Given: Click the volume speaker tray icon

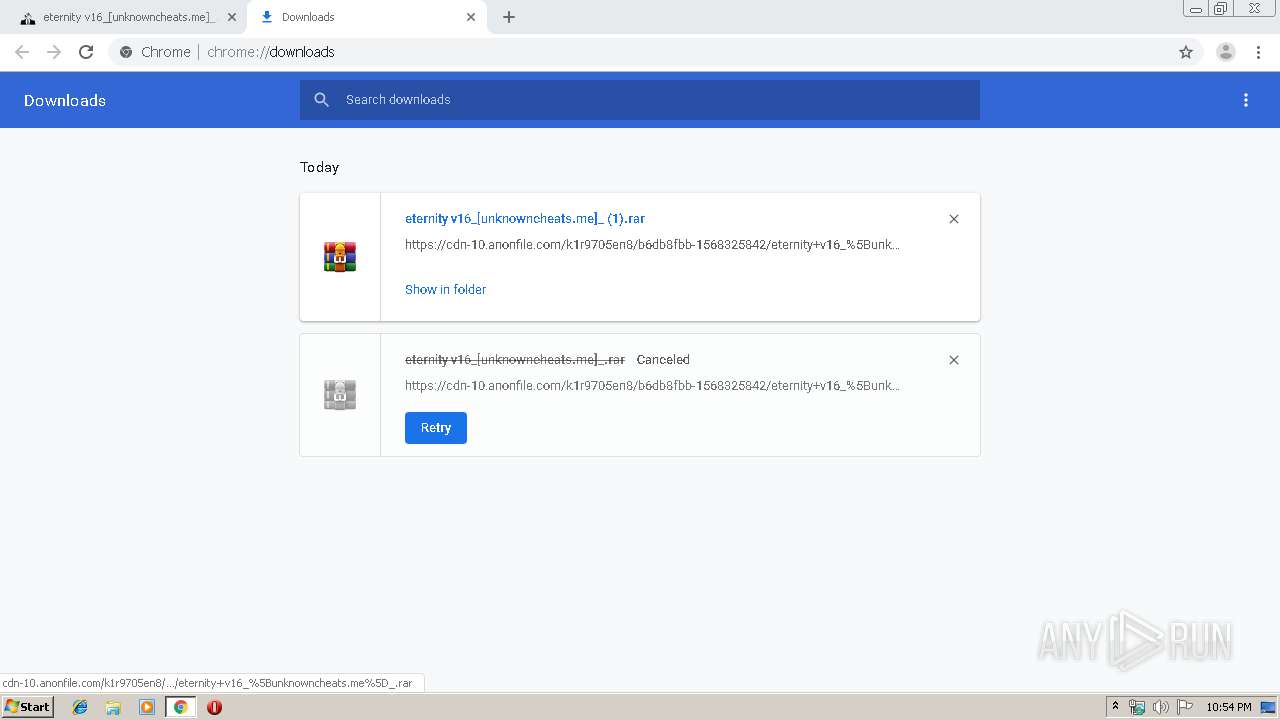Looking at the screenshot, I should click(1161, 707).
